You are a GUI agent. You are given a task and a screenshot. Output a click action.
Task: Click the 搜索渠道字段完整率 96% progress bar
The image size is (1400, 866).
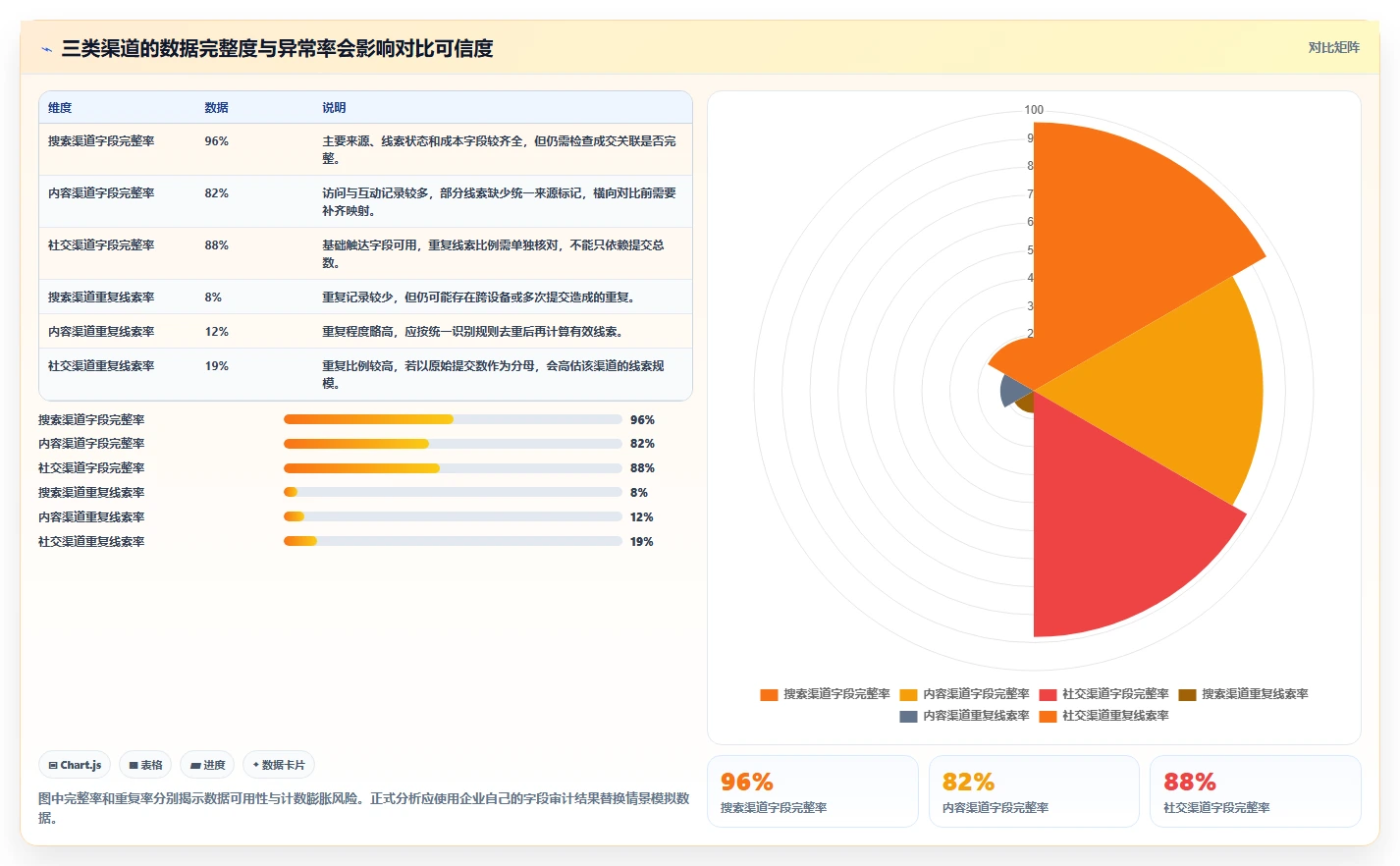click(x=453, y=419)
